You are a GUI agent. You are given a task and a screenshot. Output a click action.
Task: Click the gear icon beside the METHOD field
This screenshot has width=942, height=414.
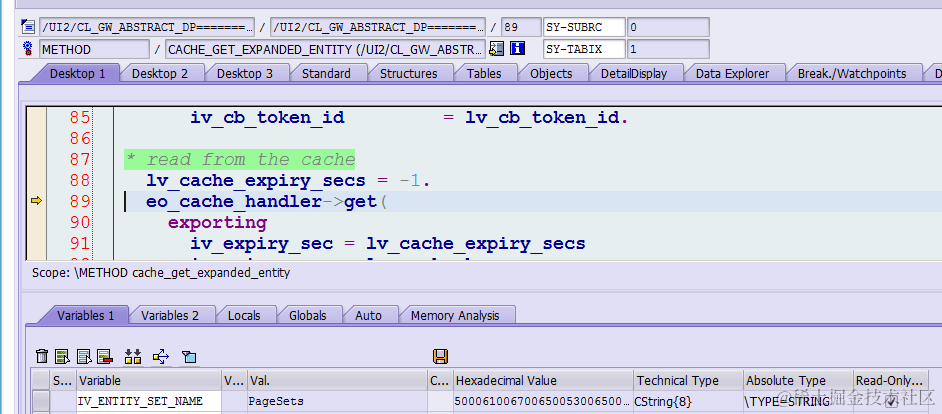pos(28,49)
